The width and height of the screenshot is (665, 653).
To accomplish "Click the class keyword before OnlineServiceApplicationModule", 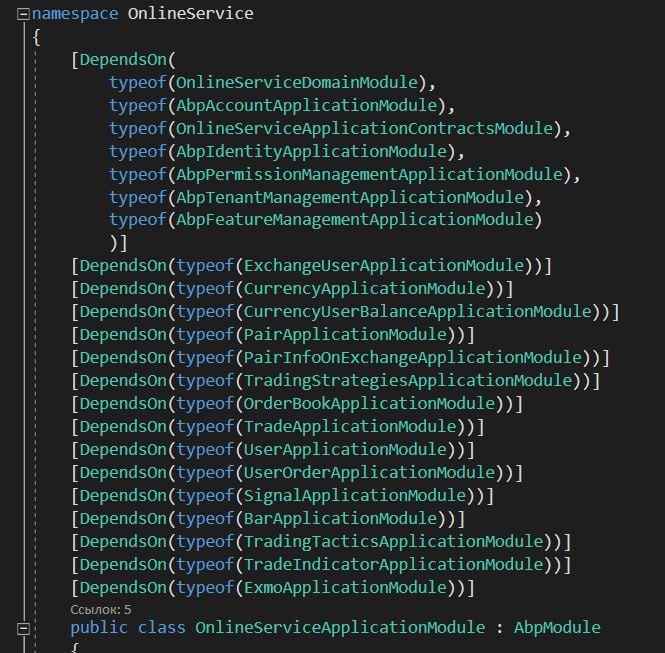I will [x=162, y=628].
